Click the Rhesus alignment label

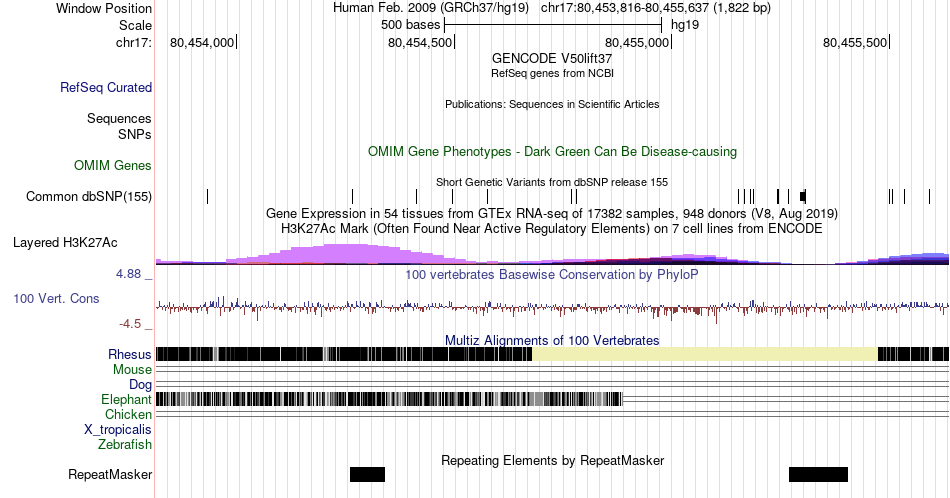[x=130, y=354]
